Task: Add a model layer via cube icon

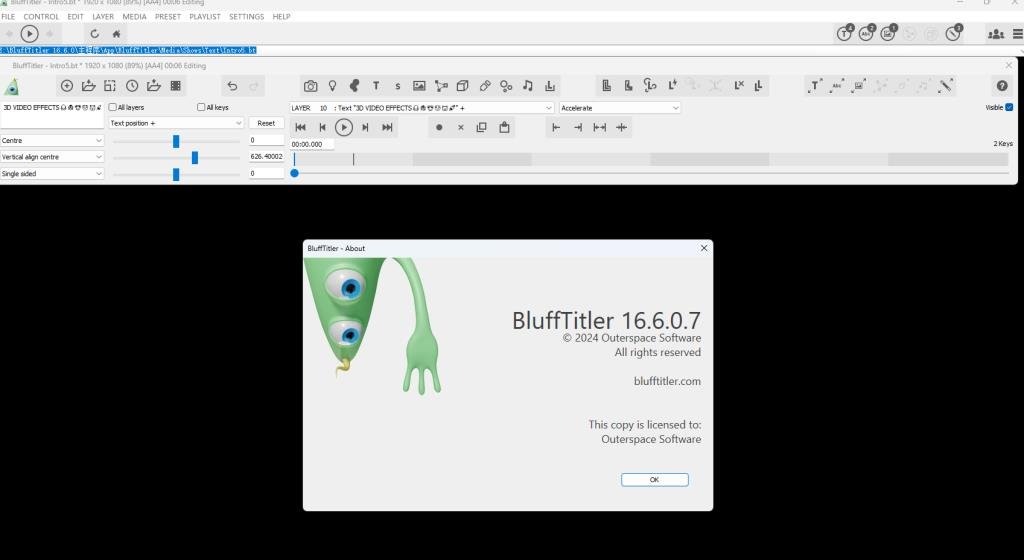Action: [462, 86]
